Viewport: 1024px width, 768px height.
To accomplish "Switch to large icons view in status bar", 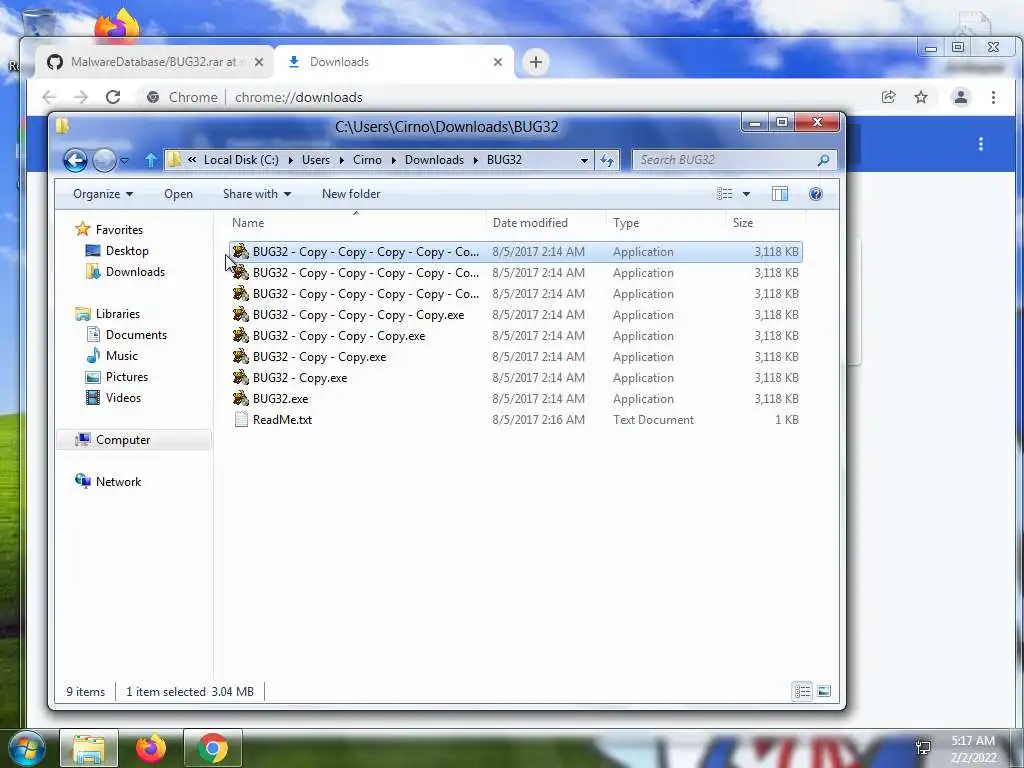I will [824, 691].
